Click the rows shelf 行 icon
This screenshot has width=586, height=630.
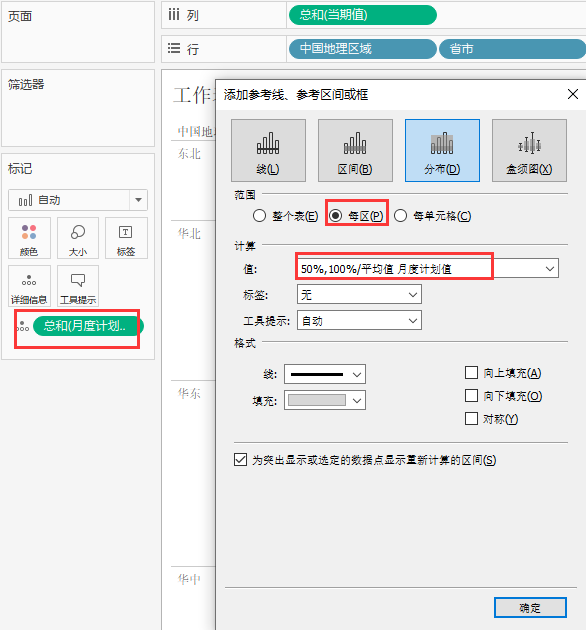174,49
